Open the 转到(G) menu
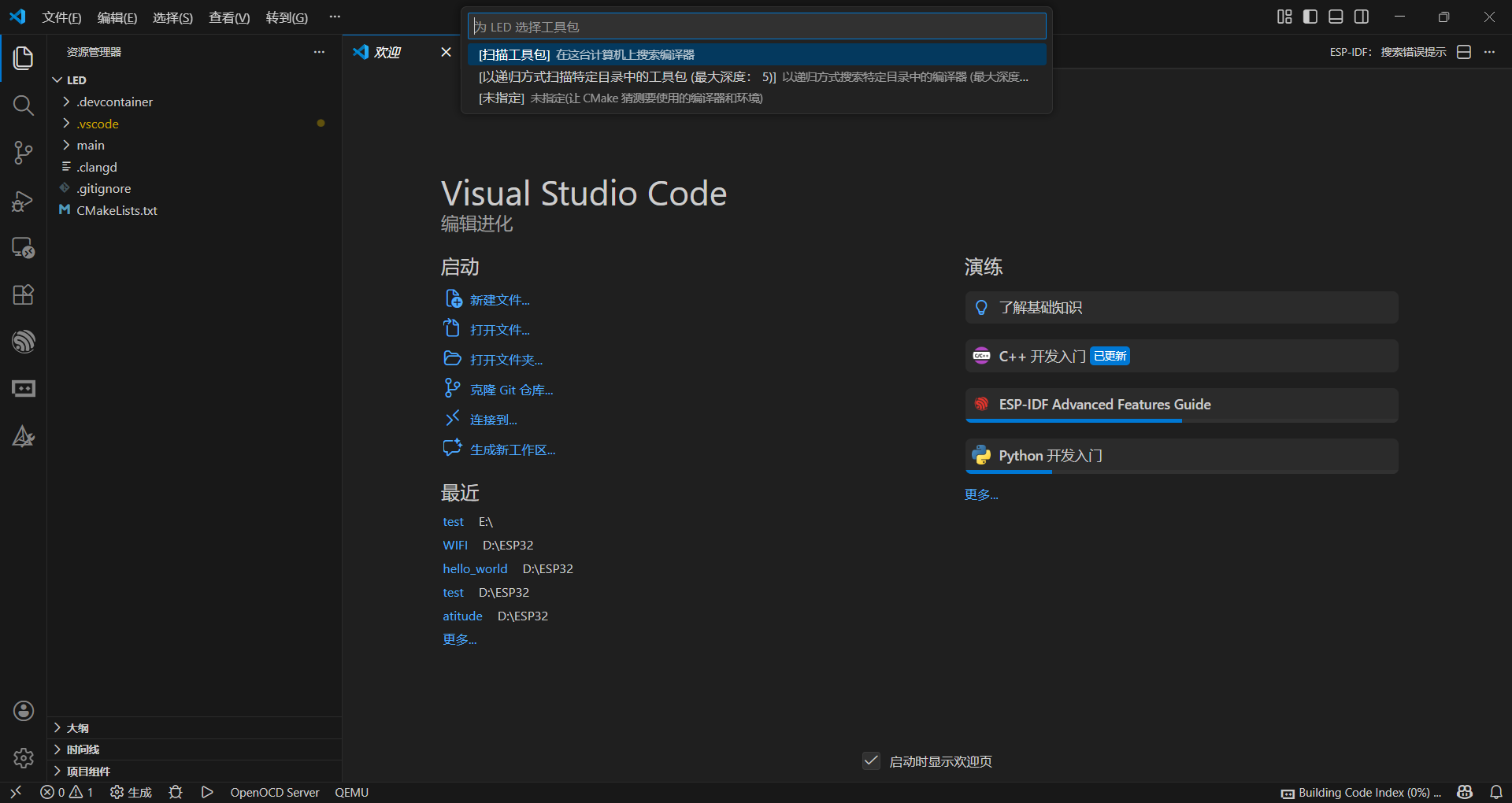 click(287, 17)
